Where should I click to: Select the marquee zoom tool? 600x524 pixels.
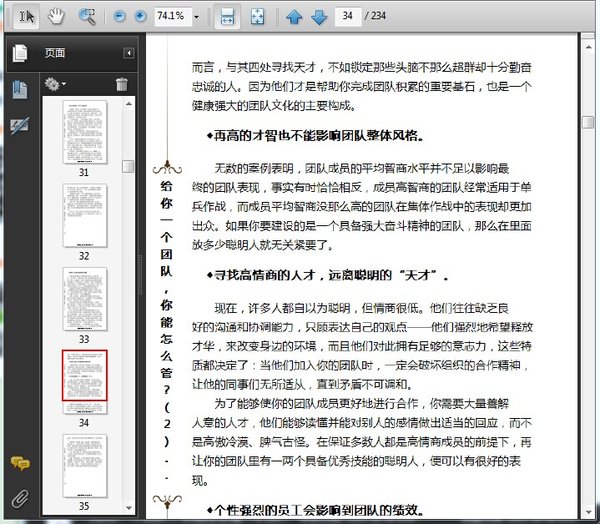pyautogui.click(x=87, y=16)
